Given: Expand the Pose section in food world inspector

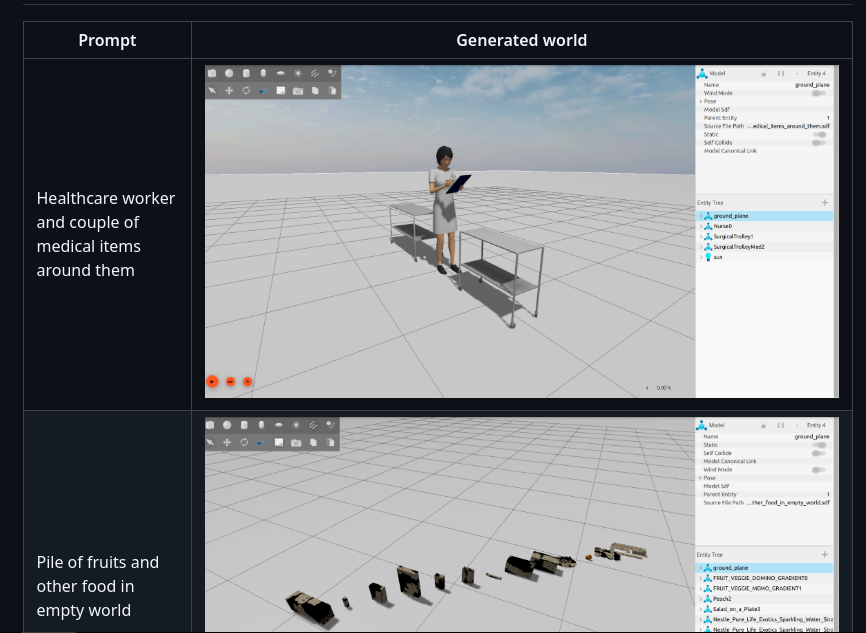Looking at the screenshot, I should [x=700, y=478].
